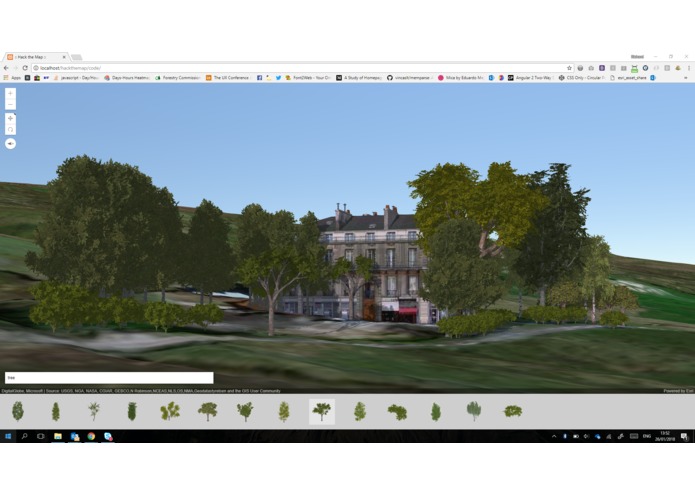The image size is (695, 494).
Task: Reset compass orientation to north
Action: (x=10, y=144)
